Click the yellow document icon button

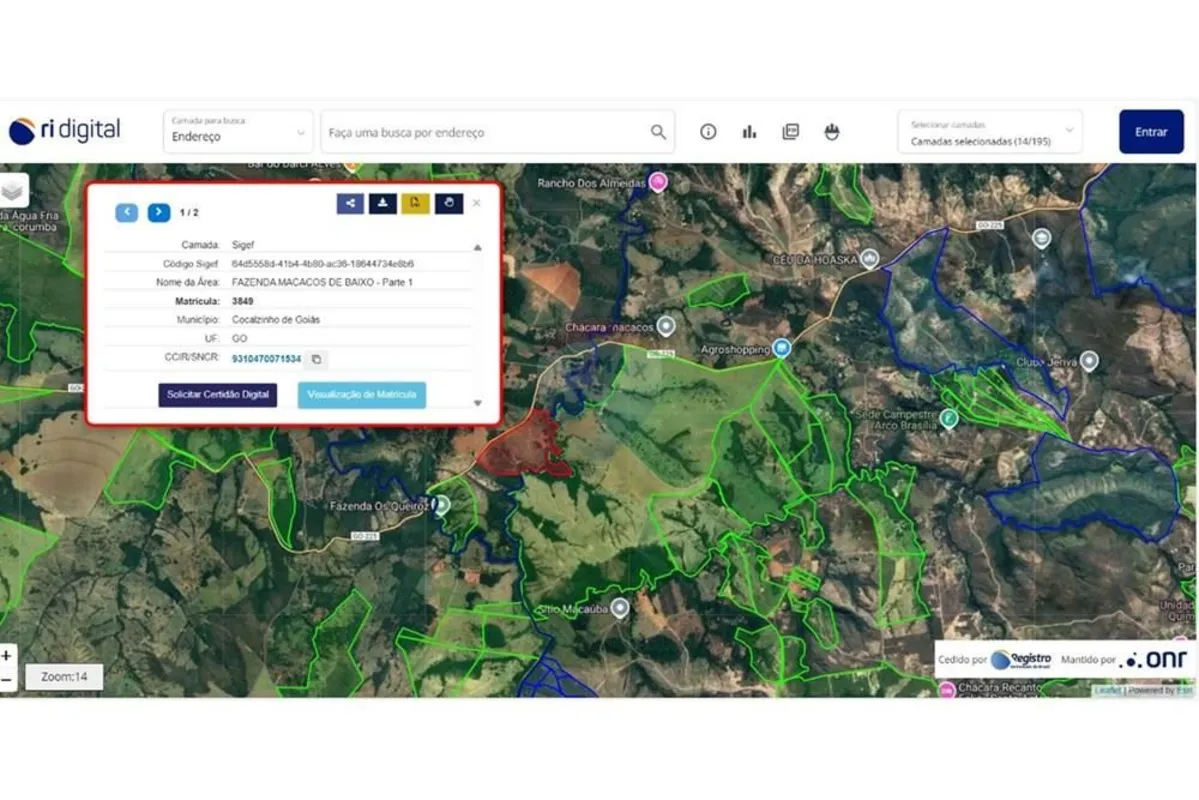[416, 204]
